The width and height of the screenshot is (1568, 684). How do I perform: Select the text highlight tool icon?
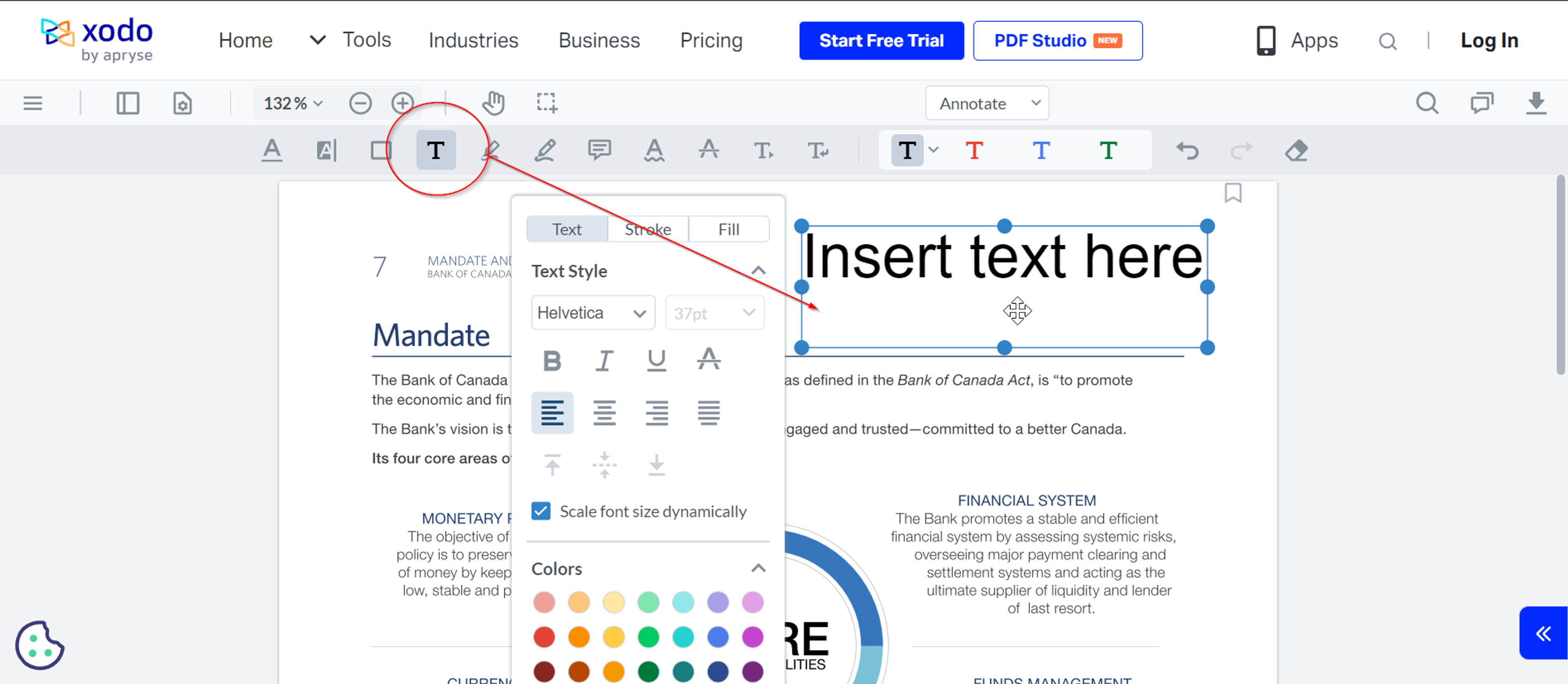click(326, 150)
